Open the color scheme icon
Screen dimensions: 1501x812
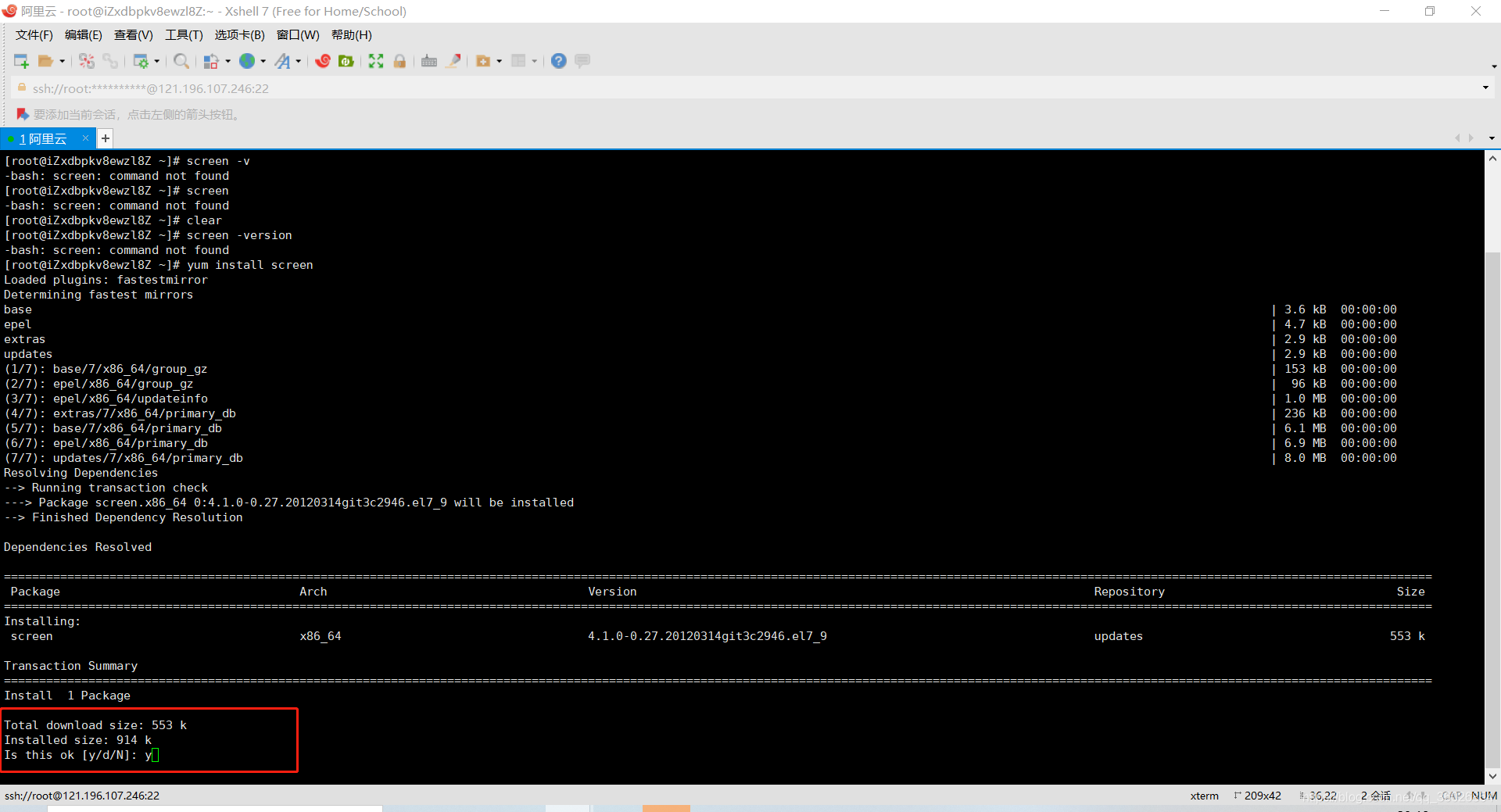211,61
